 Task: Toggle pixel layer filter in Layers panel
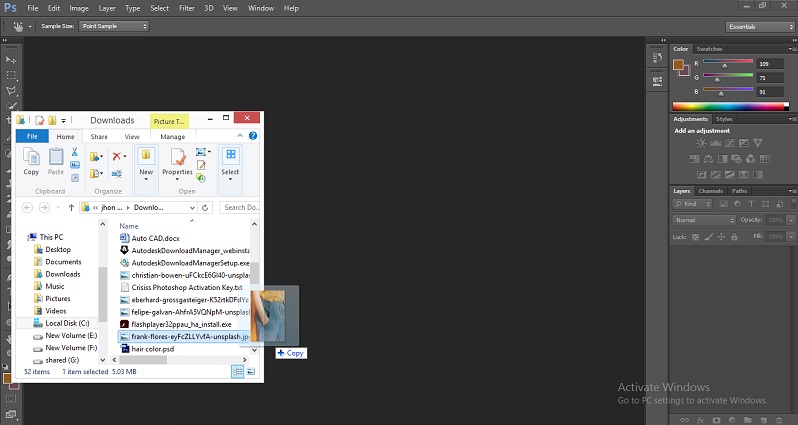click(x=723, y=204)
